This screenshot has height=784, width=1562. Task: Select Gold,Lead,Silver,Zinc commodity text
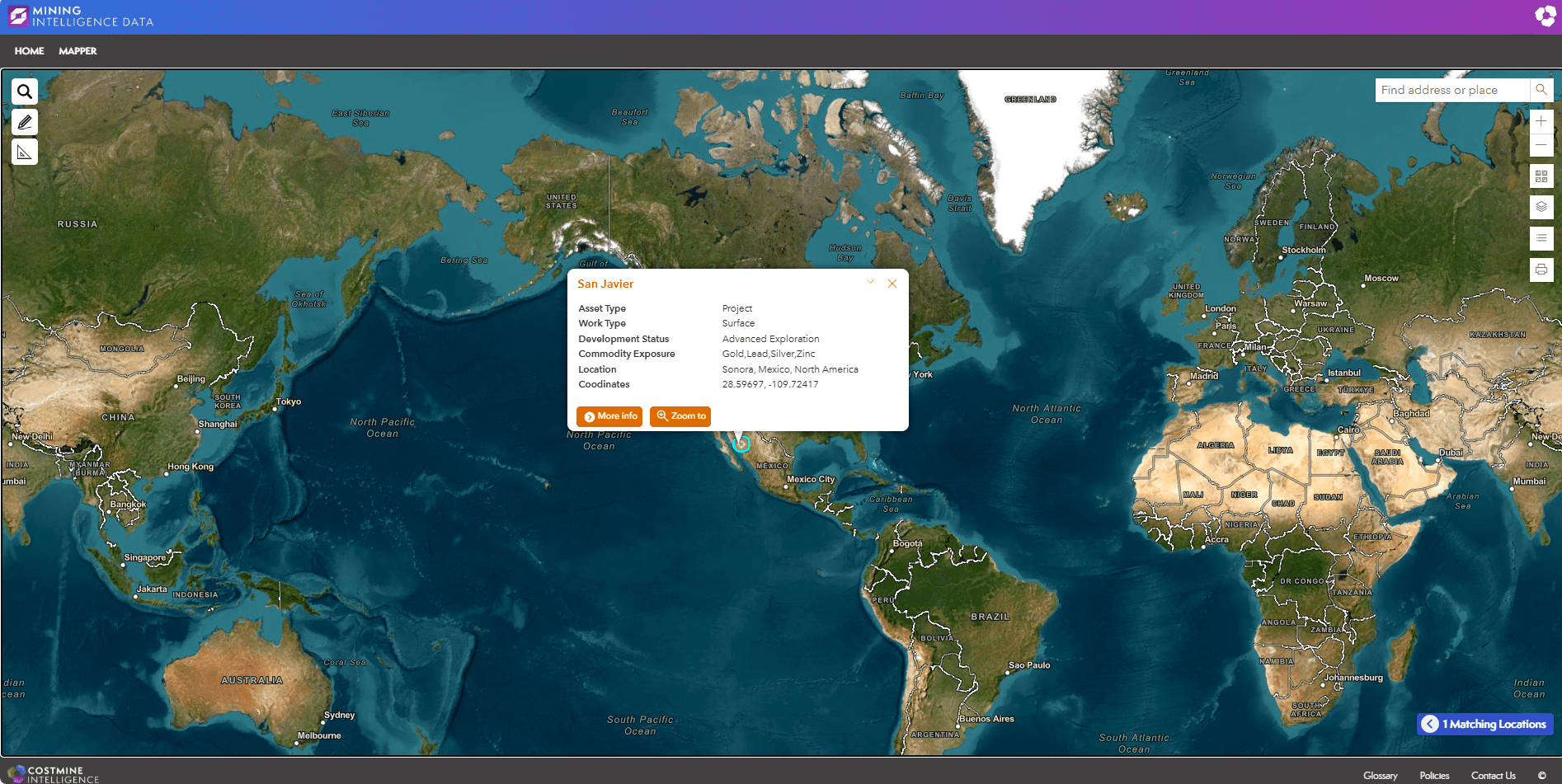(x=769, y=354)
